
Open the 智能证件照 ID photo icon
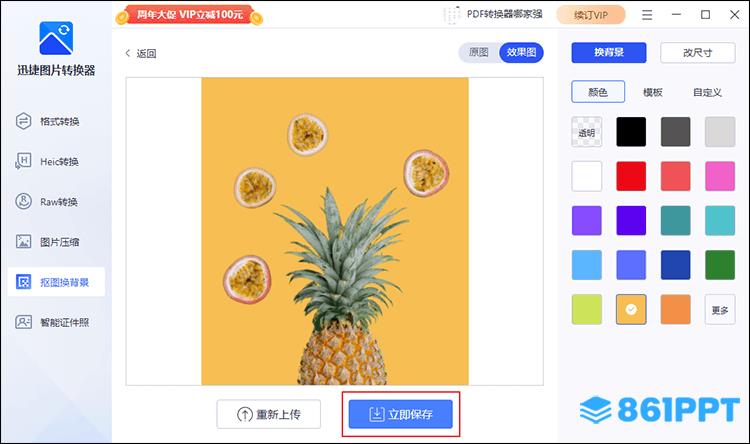23,322
